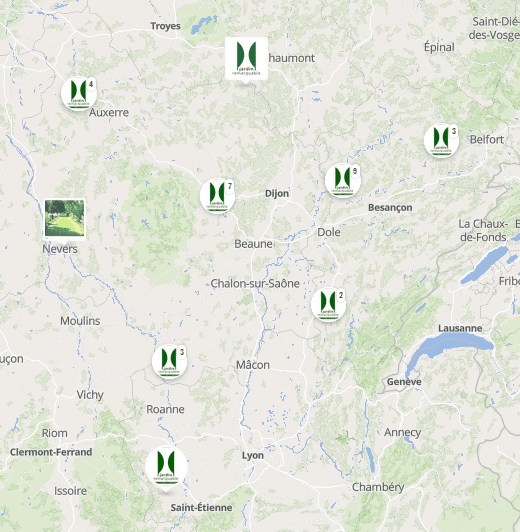Expand the 2-garden cluster east of Chalon-sur-Saône
520x532 pixels.
click(x=328, y=304)
